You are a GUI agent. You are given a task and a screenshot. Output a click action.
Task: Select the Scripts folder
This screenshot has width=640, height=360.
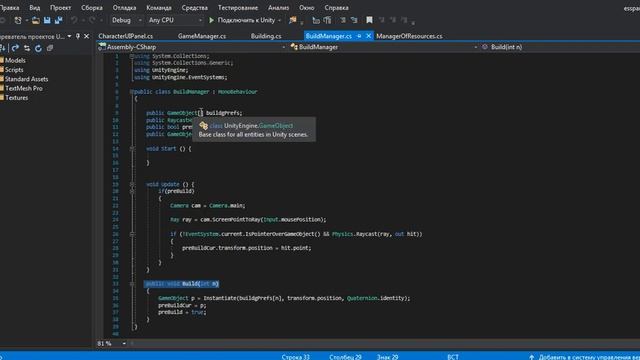14,70
